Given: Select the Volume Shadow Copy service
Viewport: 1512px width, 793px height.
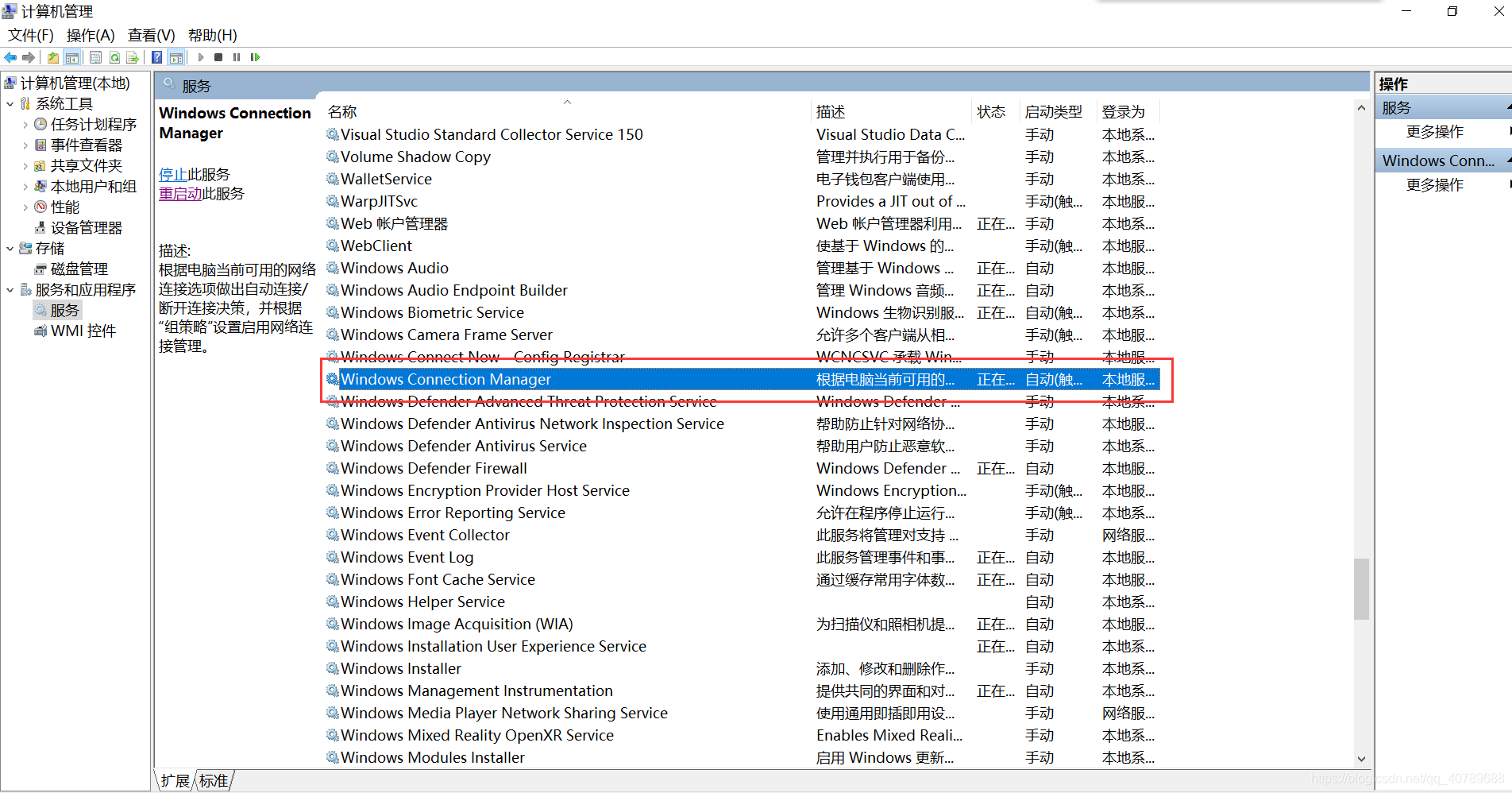Looking at the screenshot, I should [x=742, y=157].
